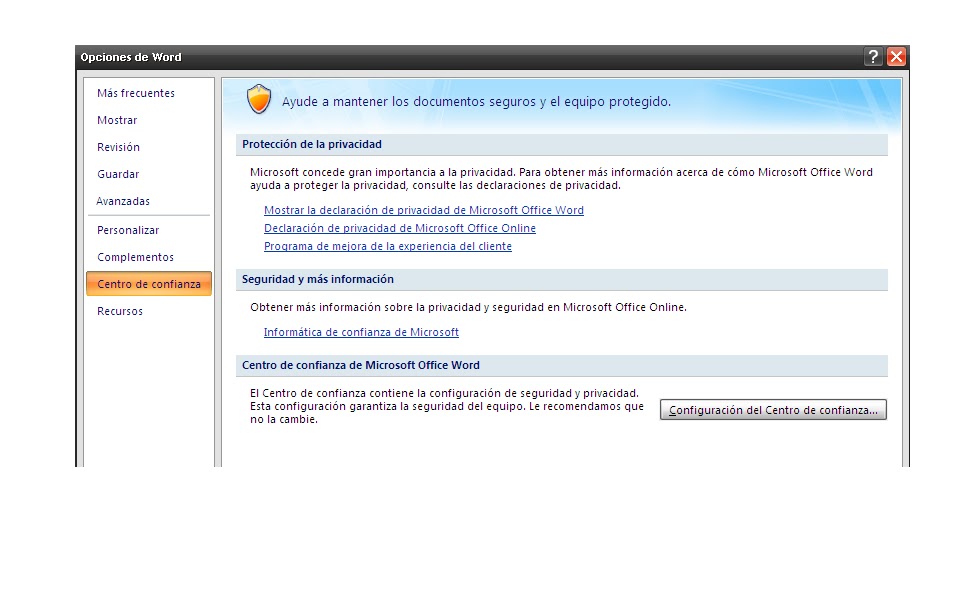
Task: Click the Centro de confianza de Microsoft Office Word heading
Action: tap(361, 365)
